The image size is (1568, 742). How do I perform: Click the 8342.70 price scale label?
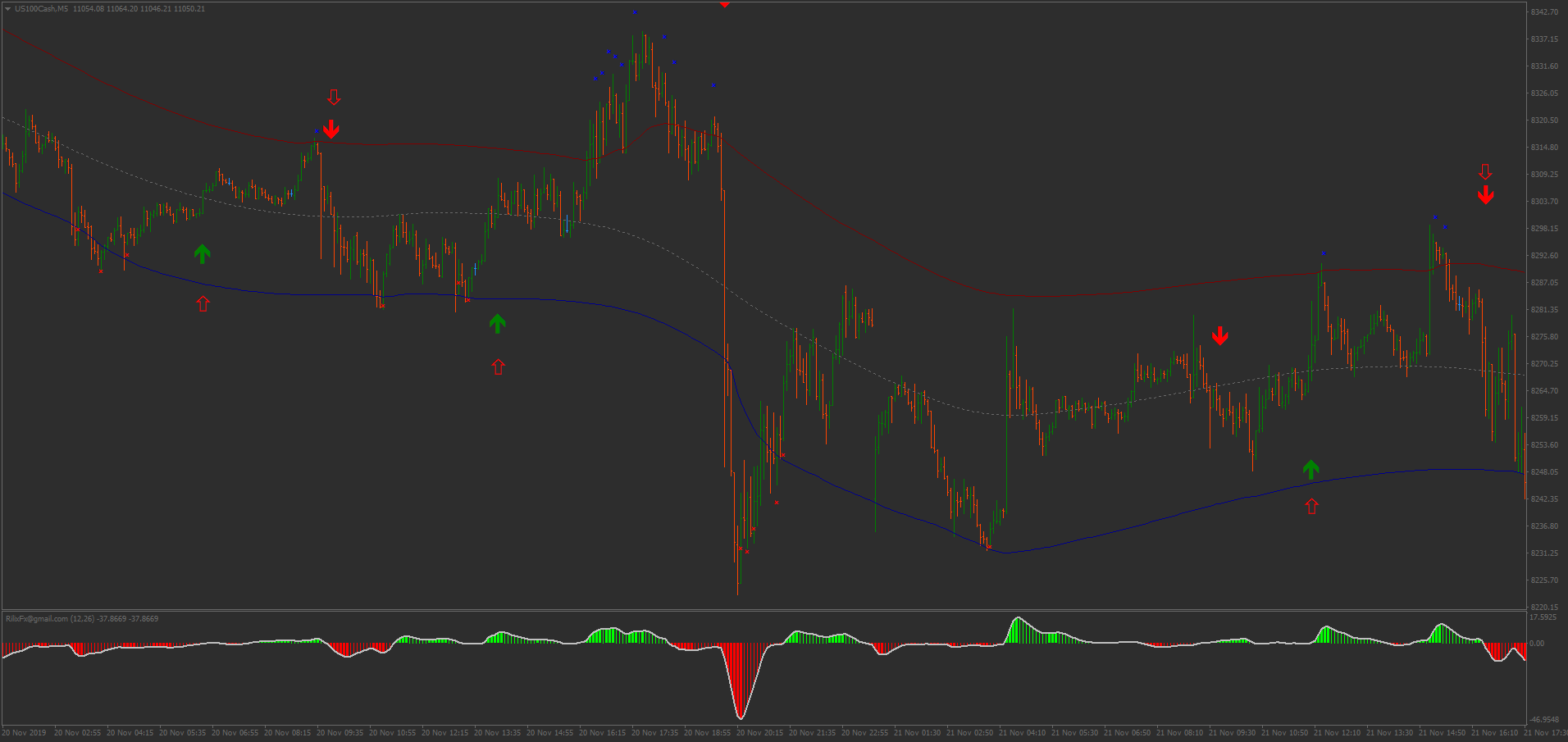coord(1543,12)
